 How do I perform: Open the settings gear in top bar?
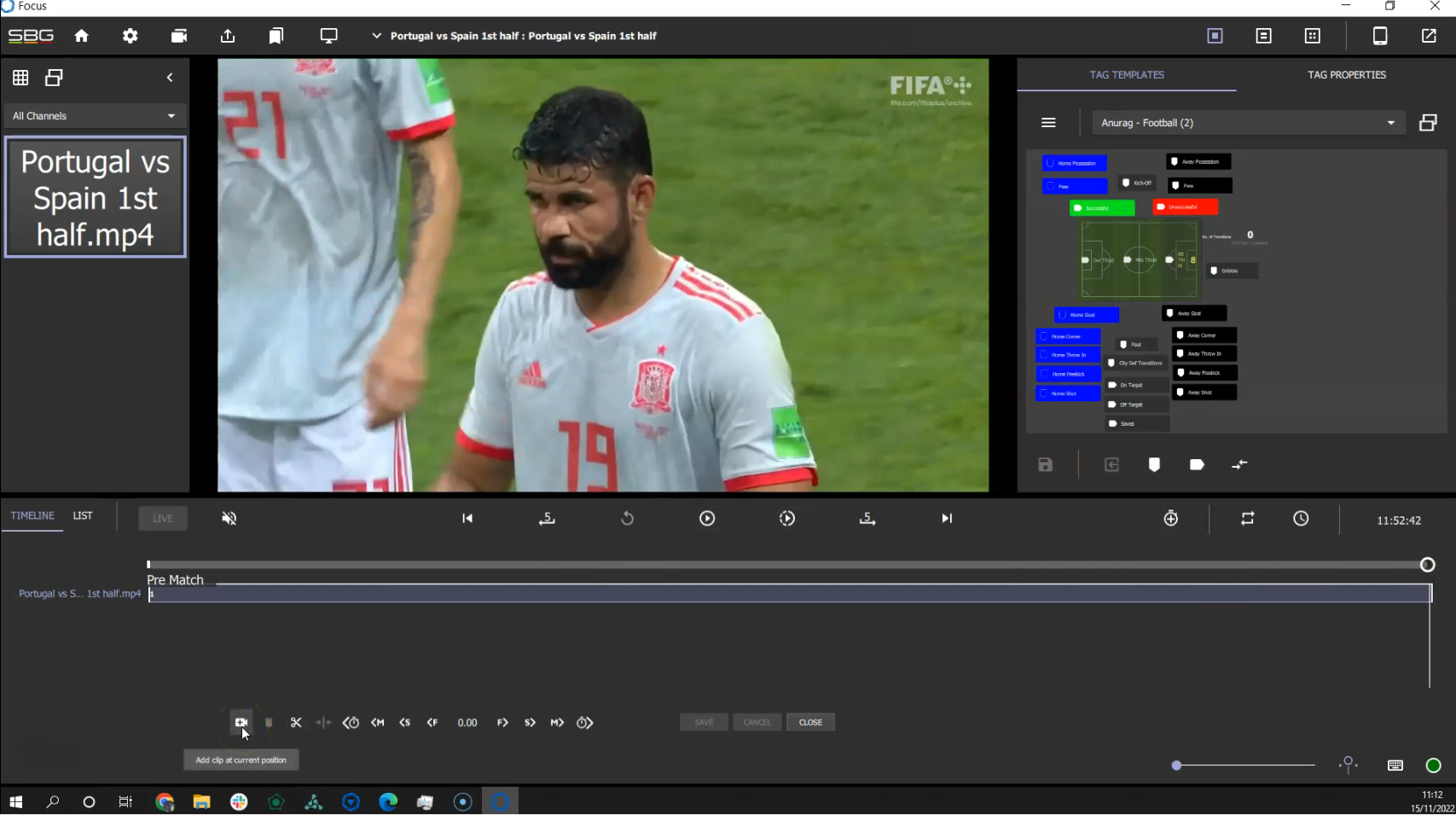[x=130, y=36]
